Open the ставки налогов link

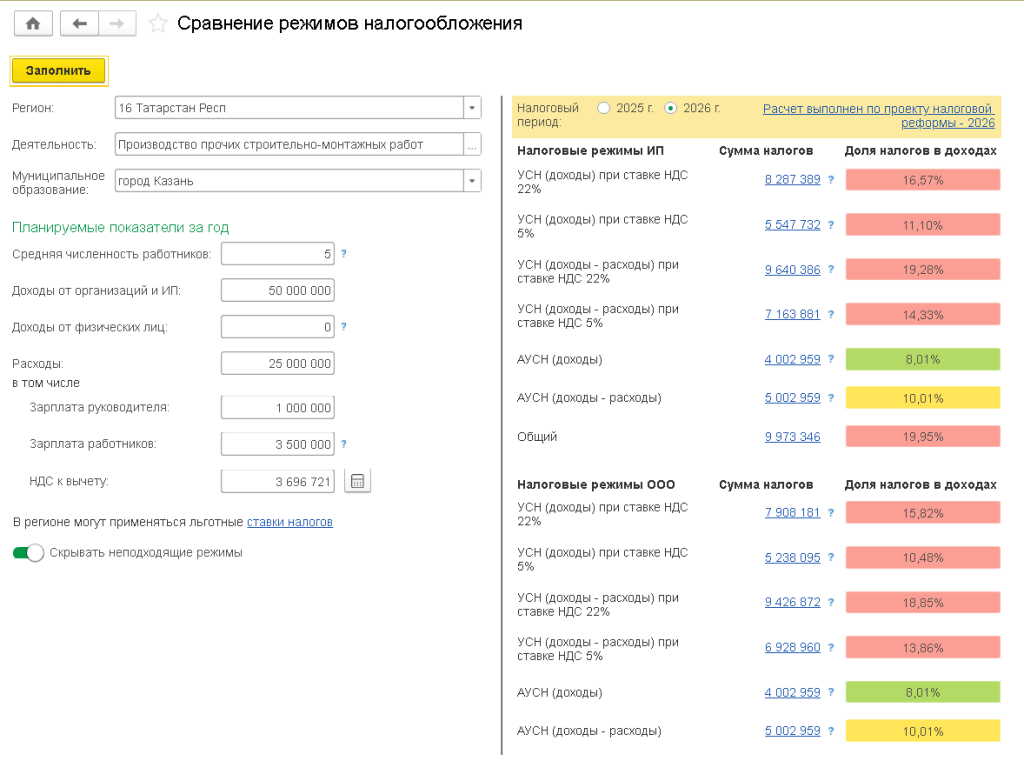[x=290, y=522]
